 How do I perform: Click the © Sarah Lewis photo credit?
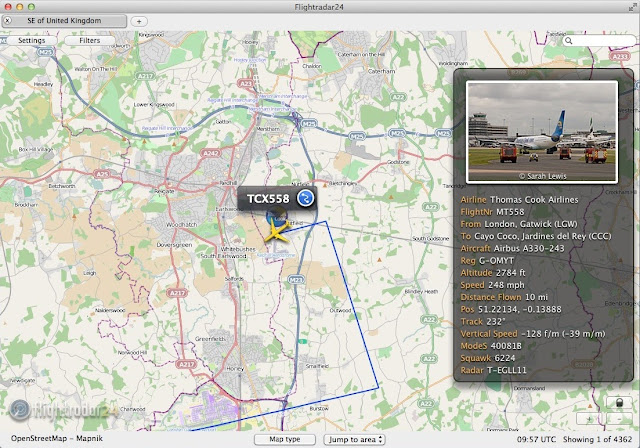pos(542,176)
